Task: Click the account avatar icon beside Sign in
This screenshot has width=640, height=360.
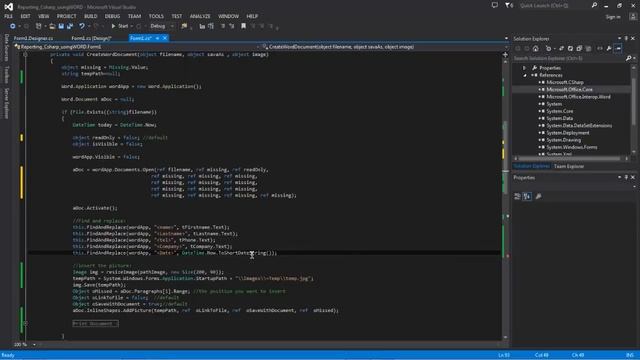Action: pos(633,16)
